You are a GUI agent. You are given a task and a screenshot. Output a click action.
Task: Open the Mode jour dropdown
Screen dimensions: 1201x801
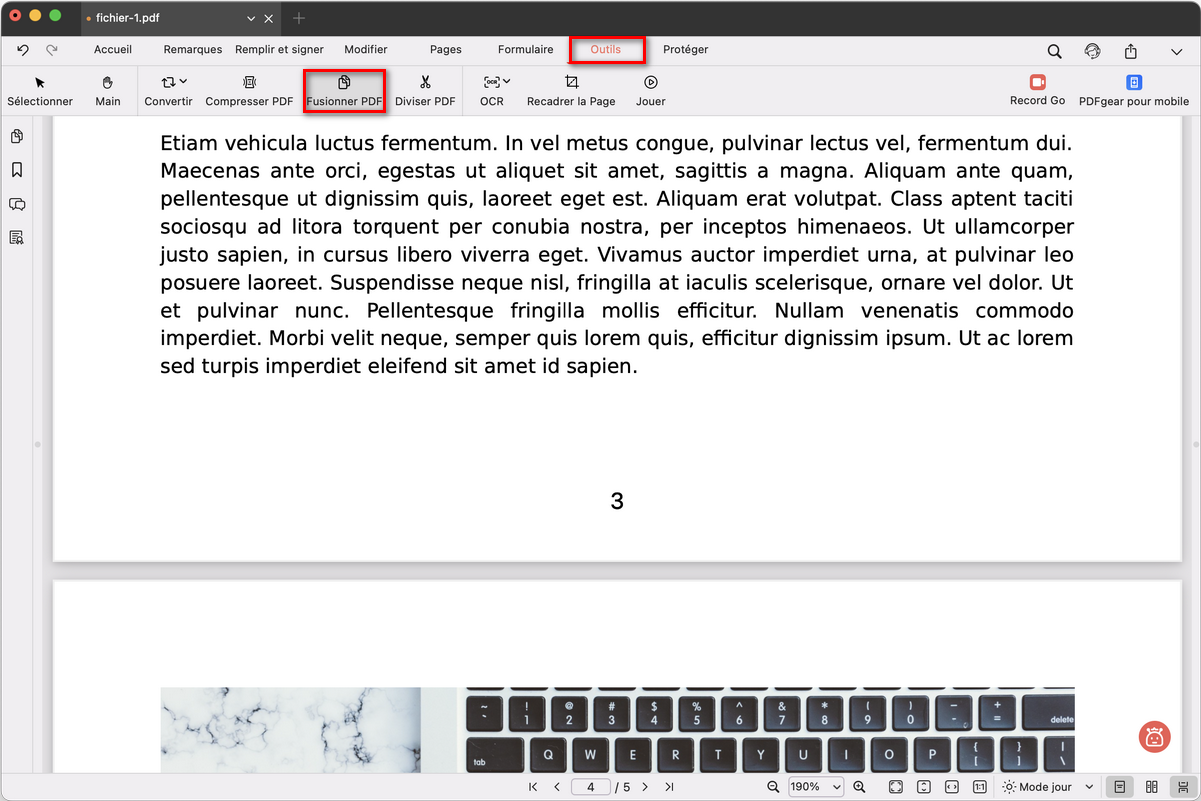pos(1046,787)
